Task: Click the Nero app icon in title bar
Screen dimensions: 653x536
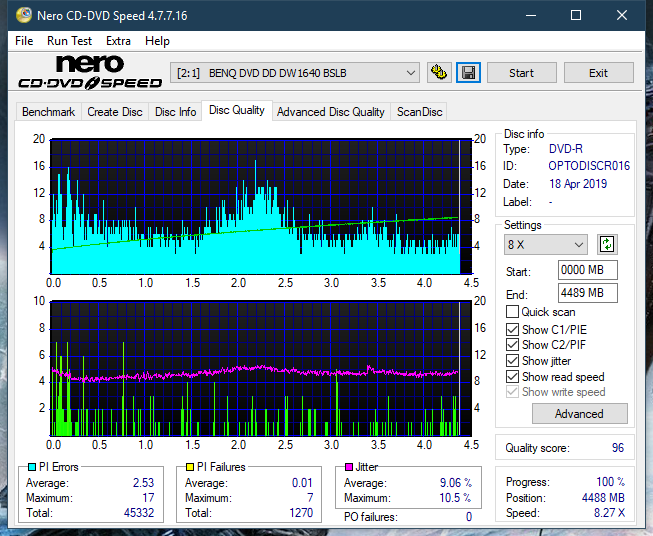Action: coord(24,15)
